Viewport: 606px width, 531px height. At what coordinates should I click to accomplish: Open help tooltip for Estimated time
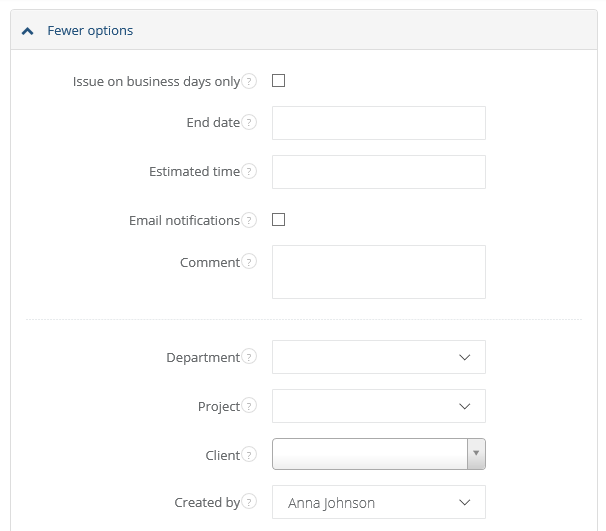(250, 172)
